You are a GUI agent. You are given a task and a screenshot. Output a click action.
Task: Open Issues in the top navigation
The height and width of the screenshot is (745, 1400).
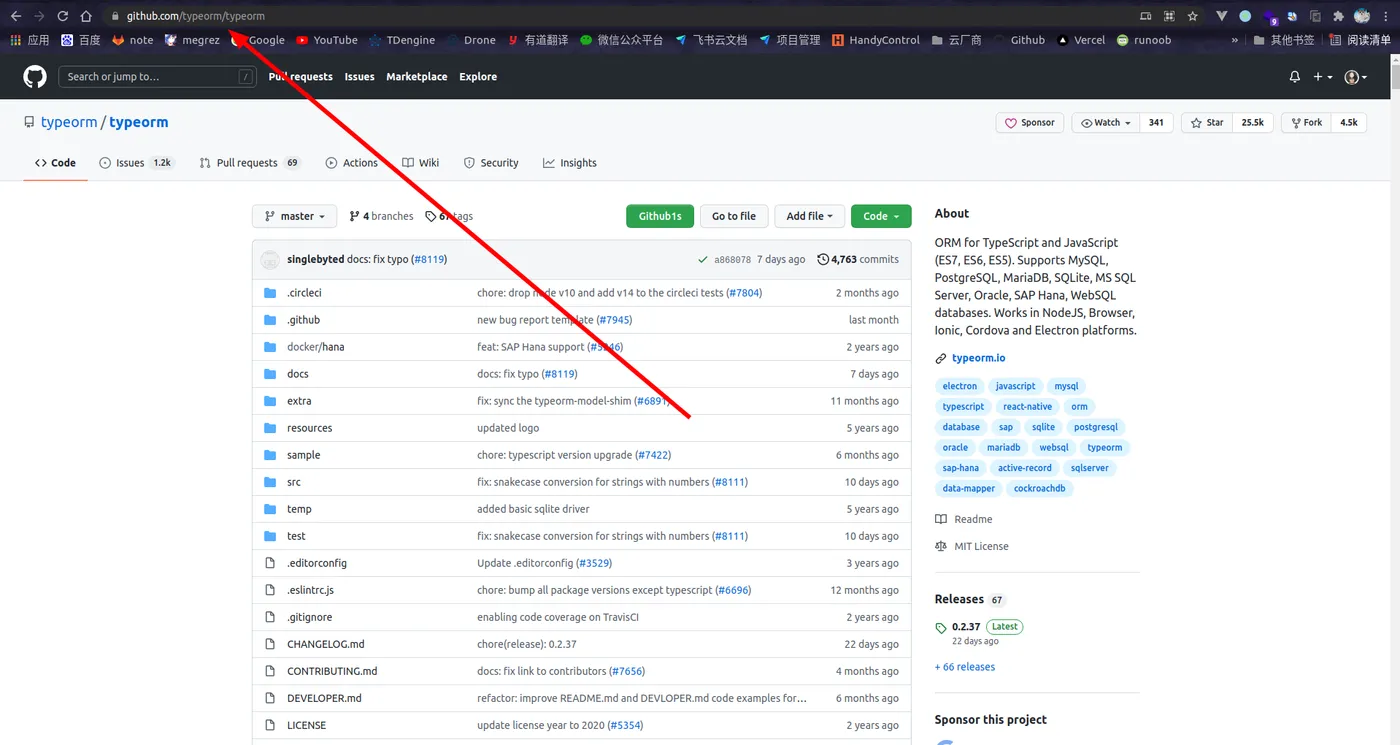[x=359, y=77]
